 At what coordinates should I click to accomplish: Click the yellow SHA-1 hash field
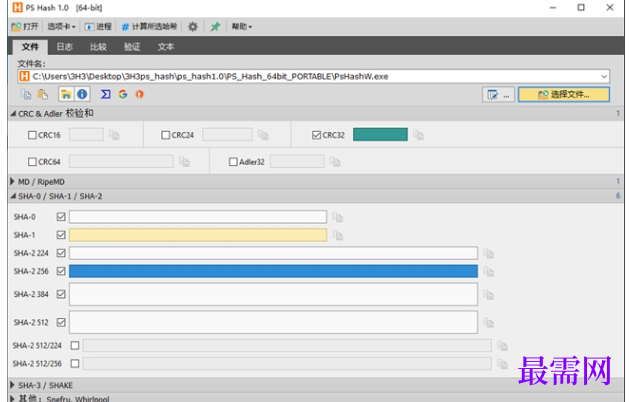coord(198,235)
